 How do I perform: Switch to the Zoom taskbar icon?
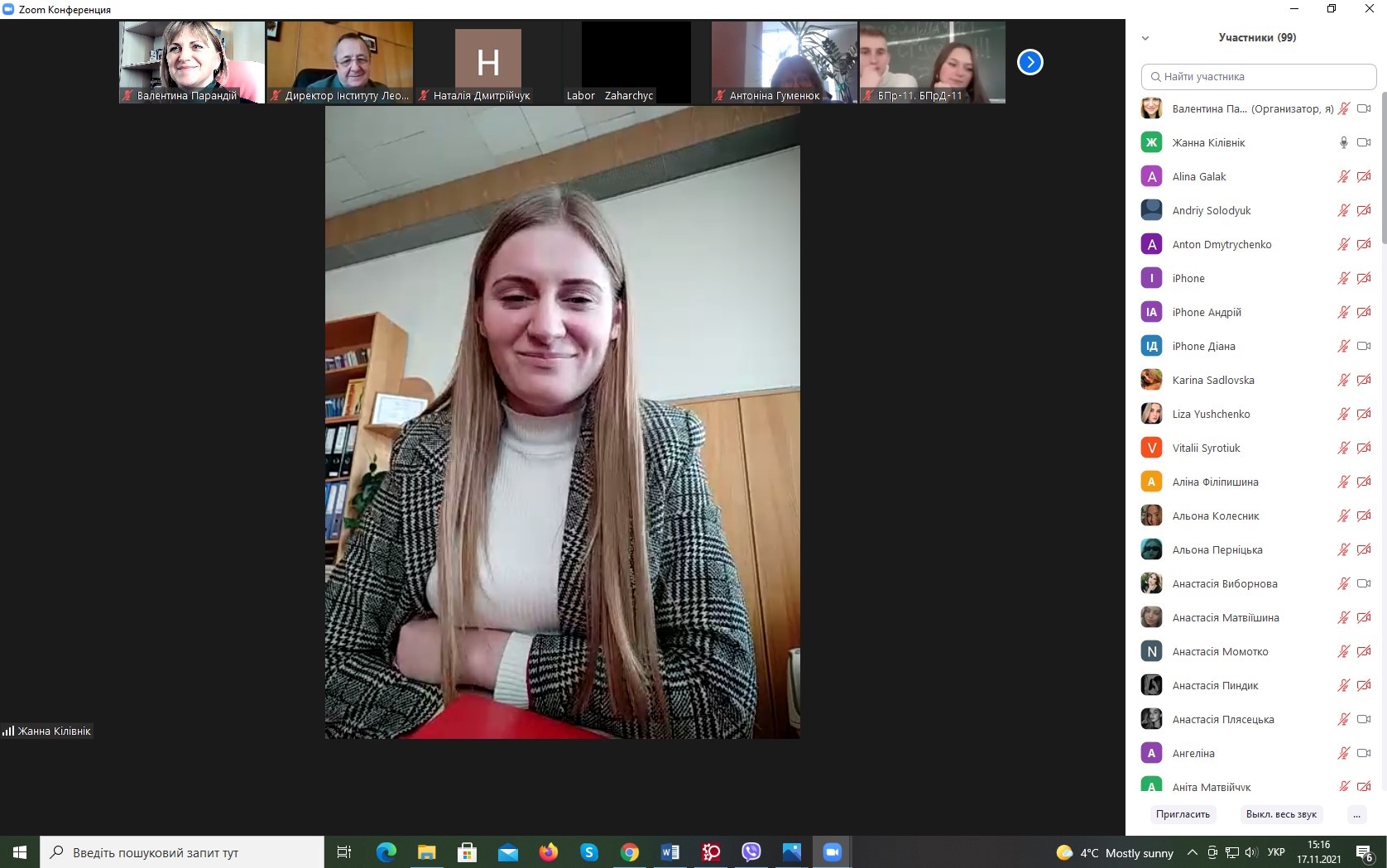(832, 852)
